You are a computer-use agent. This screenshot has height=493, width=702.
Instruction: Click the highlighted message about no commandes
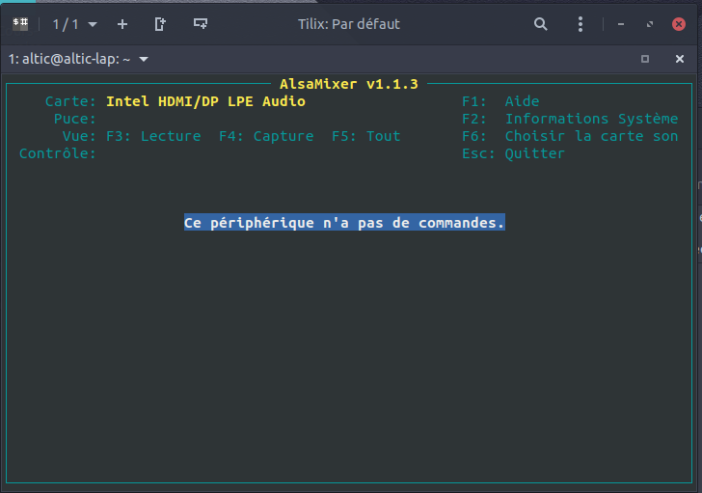[344, 223]
